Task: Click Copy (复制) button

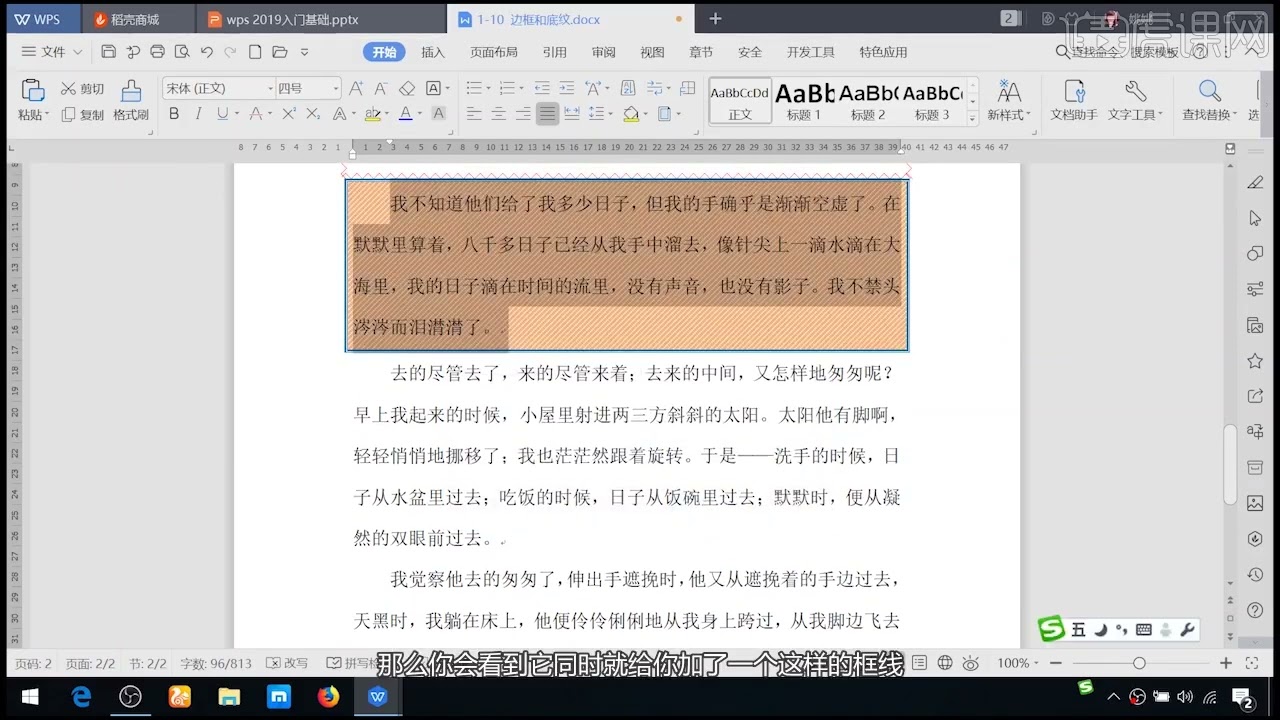Action: pyautogui.click(x=81, y=114)
